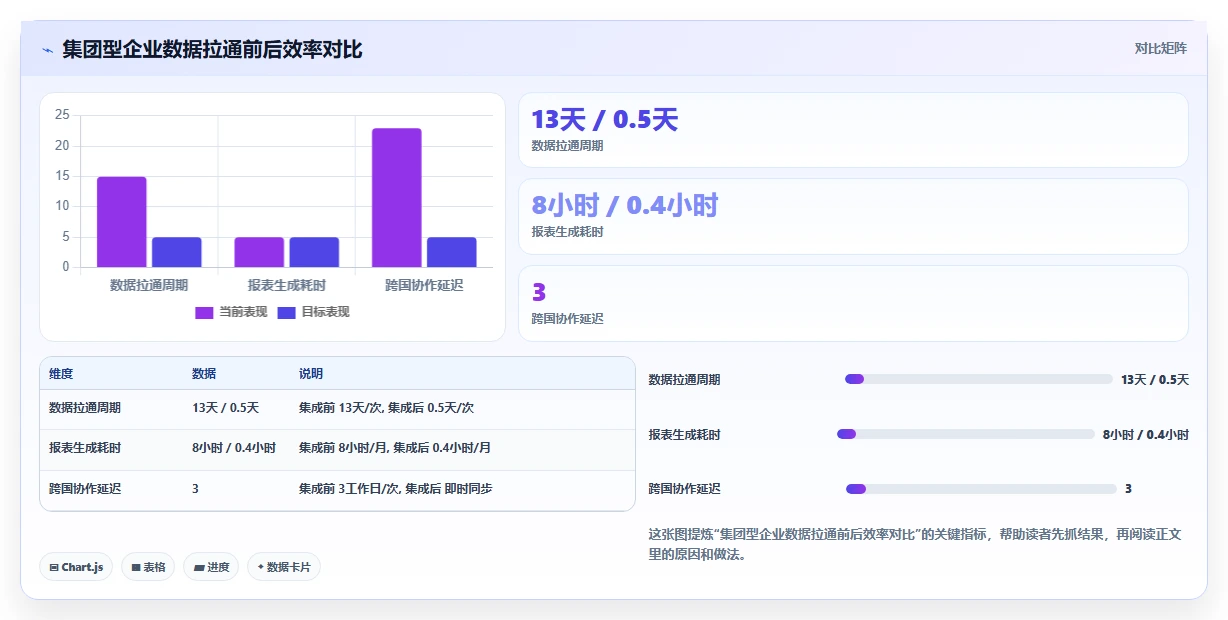Click the purple 报表生成耗时 bar

[259, 252]
